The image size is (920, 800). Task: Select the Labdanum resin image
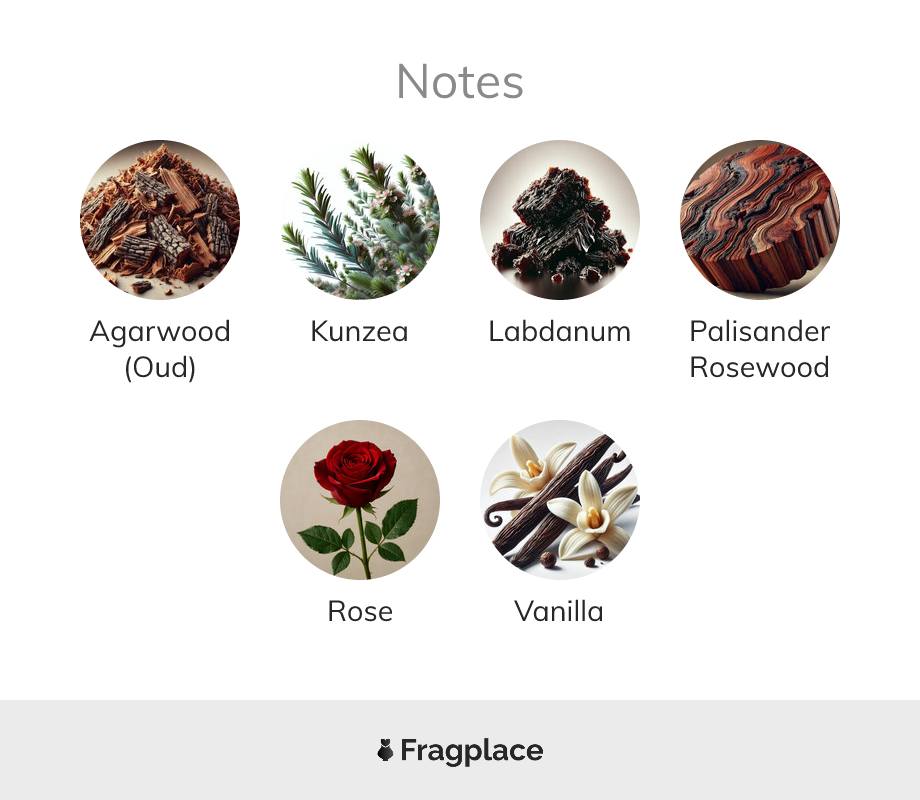[560, 220]
